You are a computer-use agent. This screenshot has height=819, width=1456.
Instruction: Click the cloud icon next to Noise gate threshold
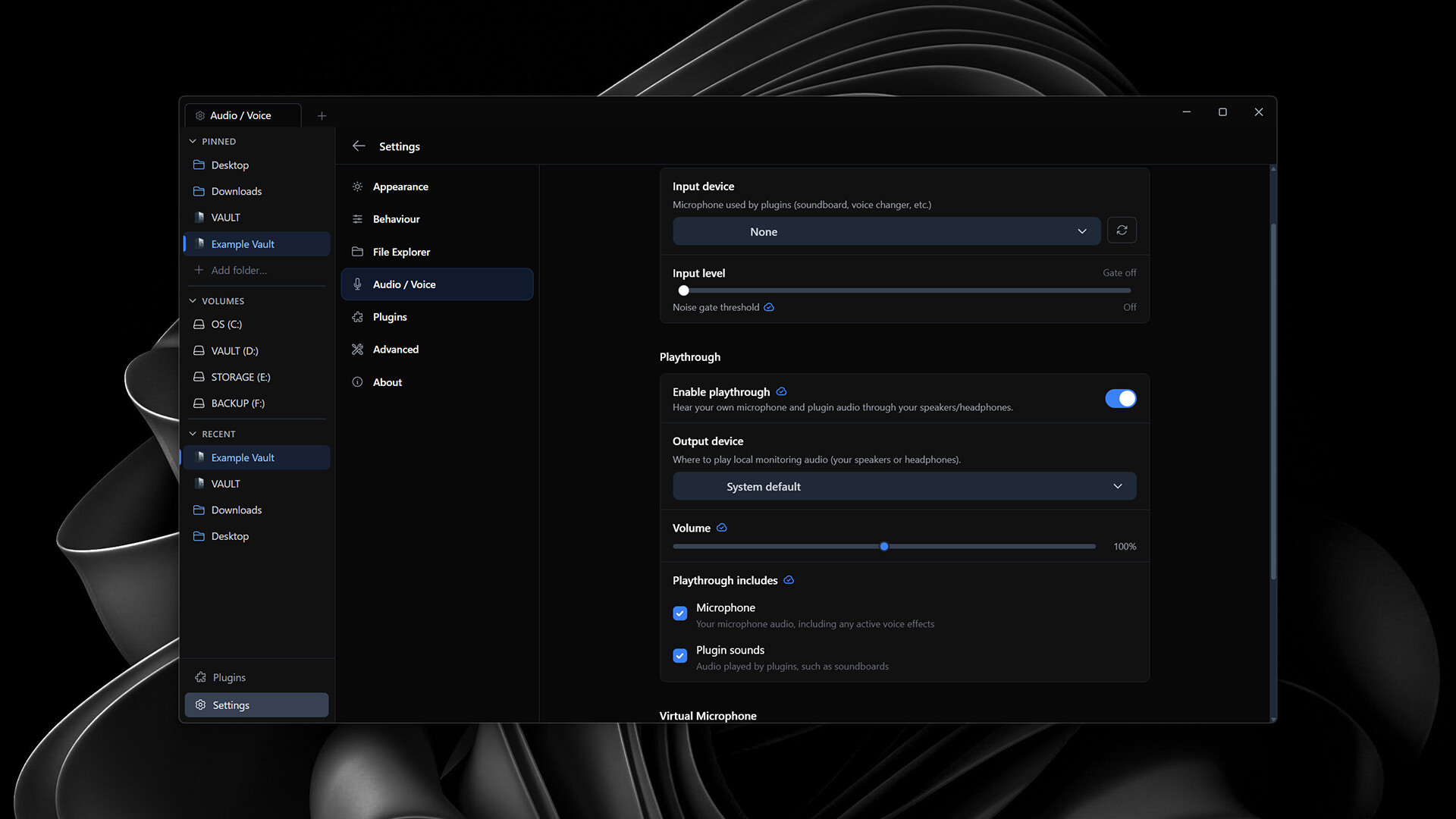tap(769, 307)
